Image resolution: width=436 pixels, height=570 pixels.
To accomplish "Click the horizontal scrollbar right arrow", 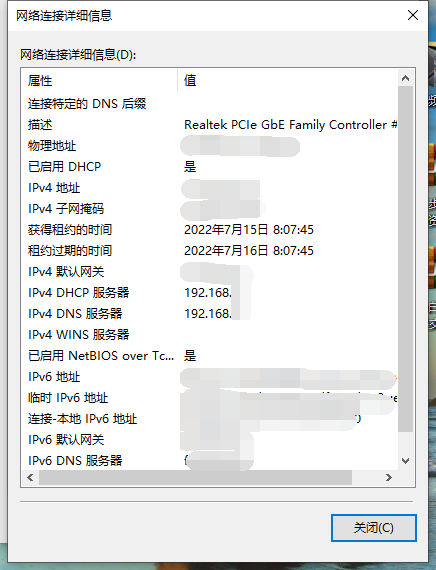I will coord(389,477).
